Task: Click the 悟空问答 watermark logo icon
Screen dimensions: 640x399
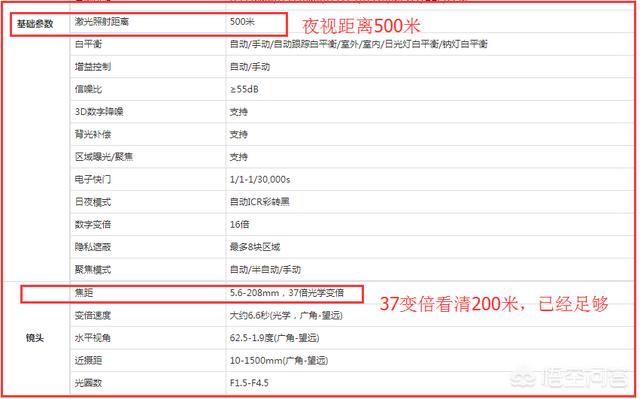Action: [x=523, y=379]
